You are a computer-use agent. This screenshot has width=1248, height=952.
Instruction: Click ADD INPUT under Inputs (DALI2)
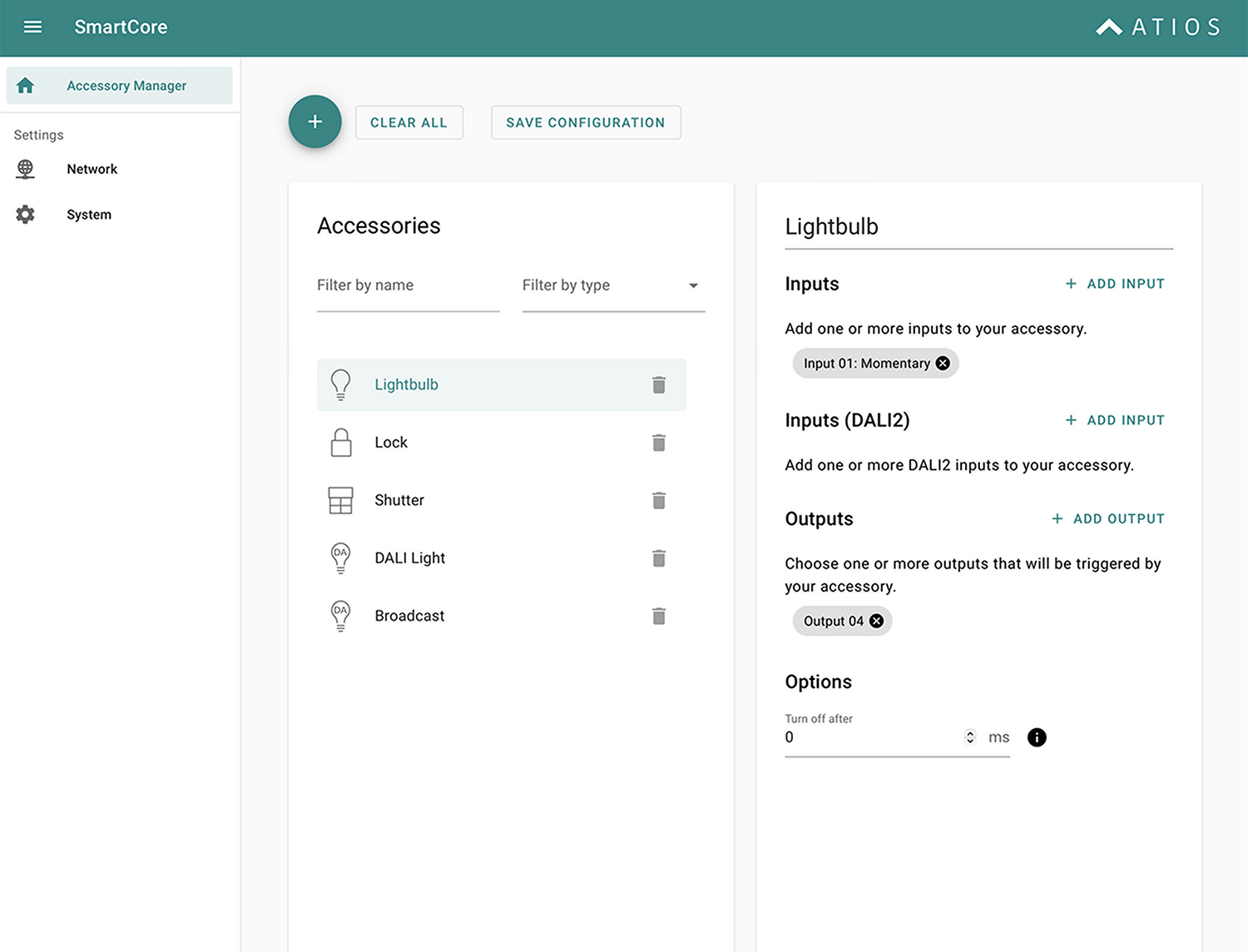[1115, 420]
